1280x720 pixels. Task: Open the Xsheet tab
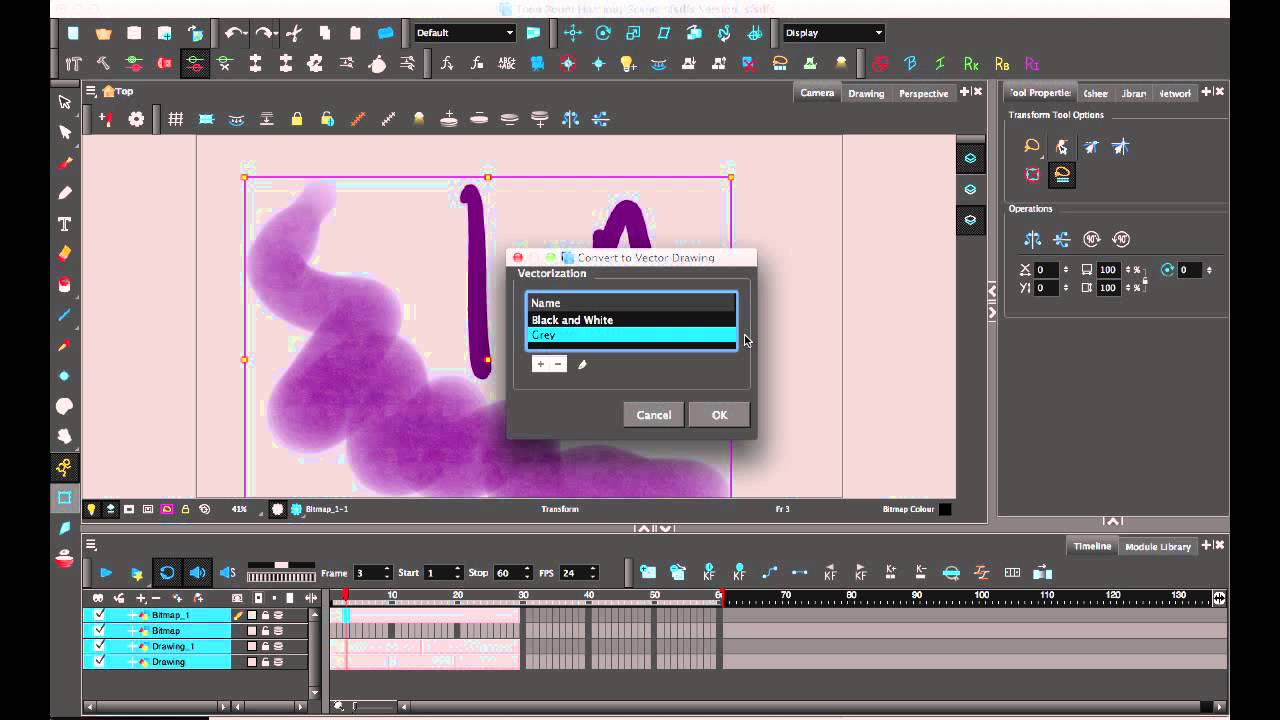[1095, 93]
